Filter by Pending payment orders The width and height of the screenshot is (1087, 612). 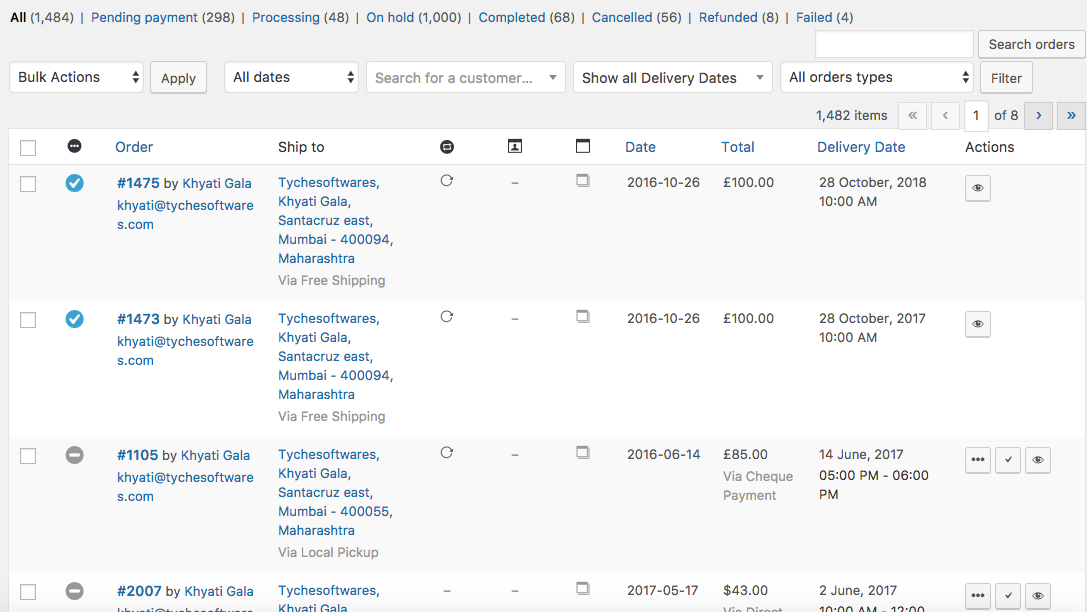[144, 17]
